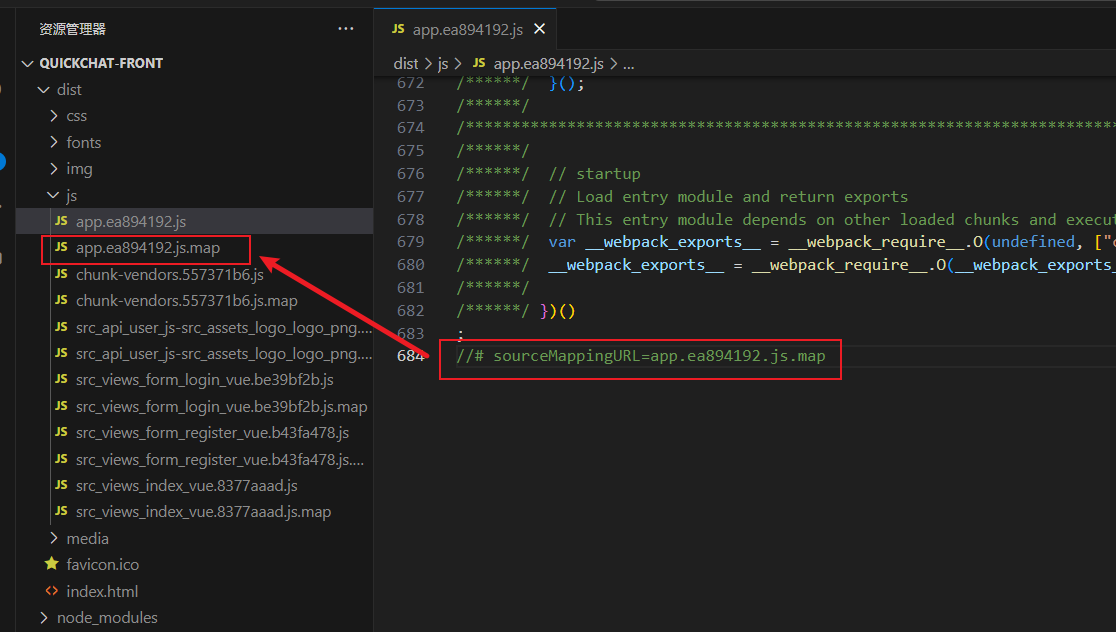Screen dimensions: 1116x632
Task: Open src_views_form_login_vue.be39bf2b.js.map file
Action: pyautogui.click(x=221, y=406)
